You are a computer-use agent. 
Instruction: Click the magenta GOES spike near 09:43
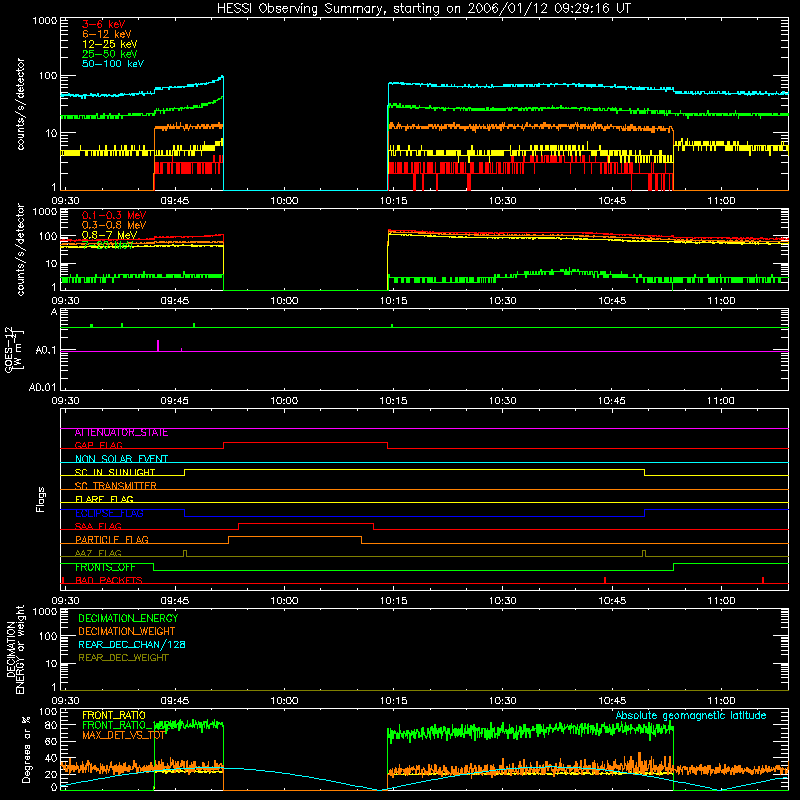(x=158, y=345)
